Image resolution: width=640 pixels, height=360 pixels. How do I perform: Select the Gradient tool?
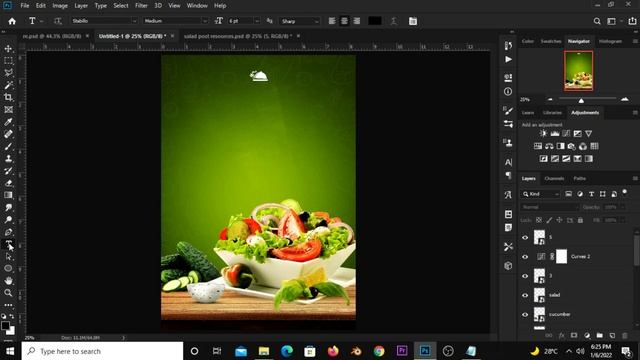[8, 196]
